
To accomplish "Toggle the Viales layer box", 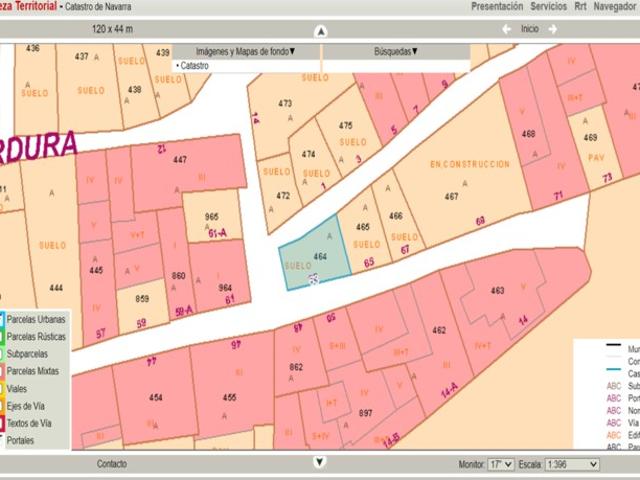I will point(3,389).
